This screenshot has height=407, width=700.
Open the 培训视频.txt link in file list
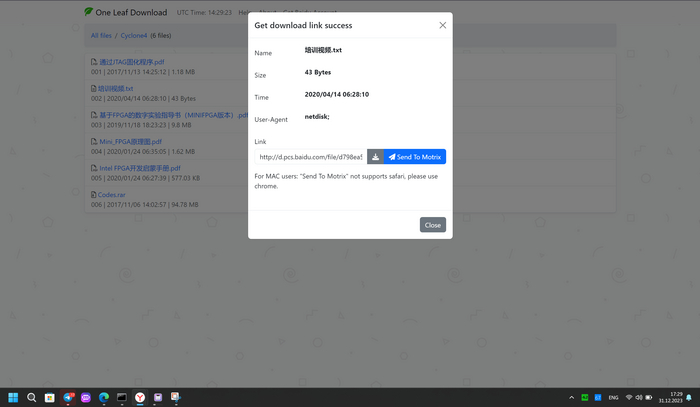click(x=116, y=88)
